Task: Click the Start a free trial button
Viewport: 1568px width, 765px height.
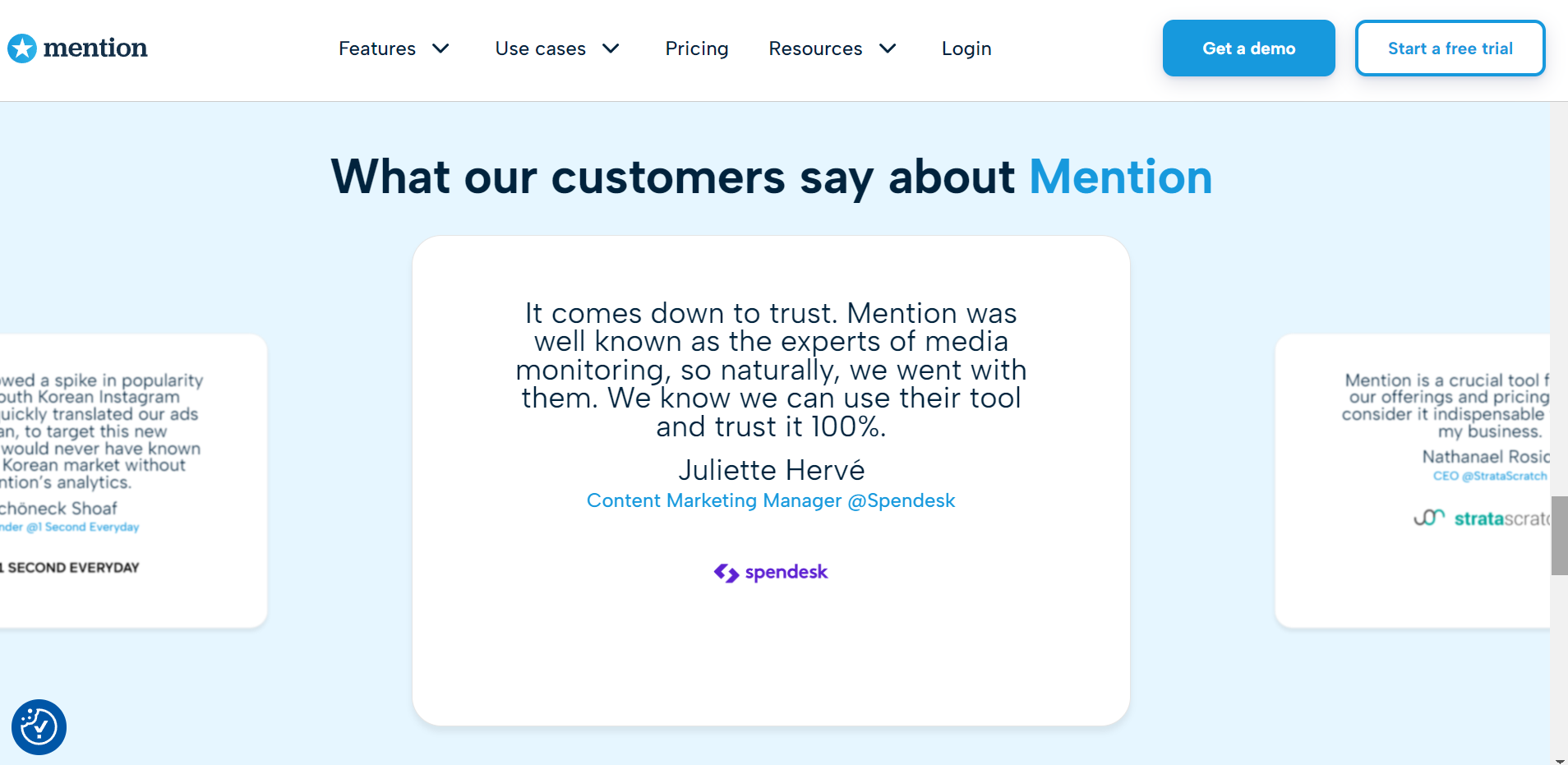Action: (1450, 48)
